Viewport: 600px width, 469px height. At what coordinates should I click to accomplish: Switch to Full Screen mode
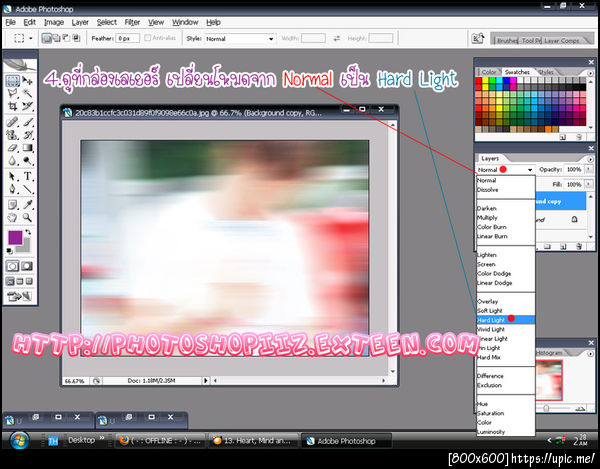point(29,282)
